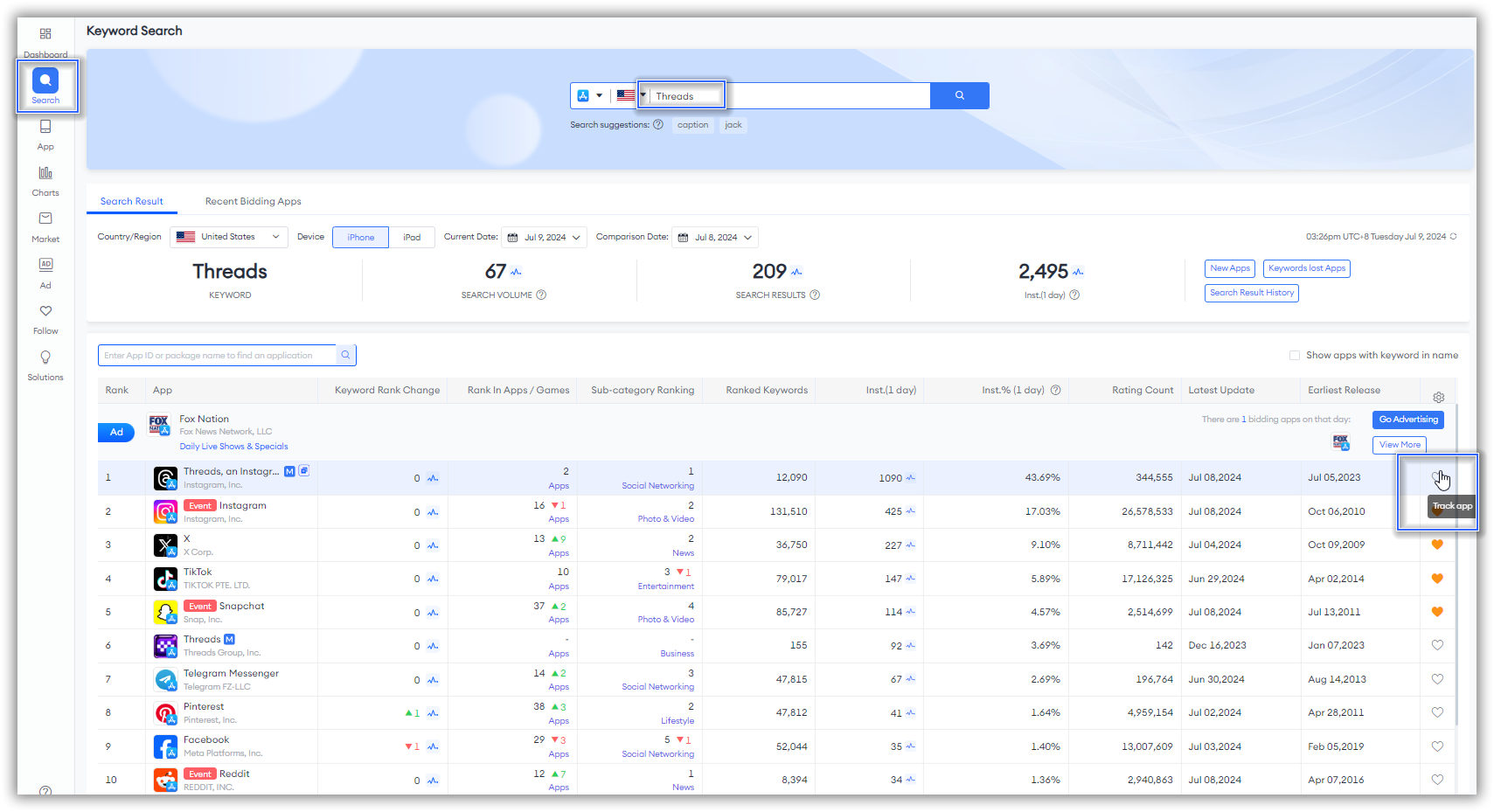Open the United States country/region dropdown
Image resolution: width=1494 pixels, height=812 pixels.
pyautogui.click(x=229, y=237)
